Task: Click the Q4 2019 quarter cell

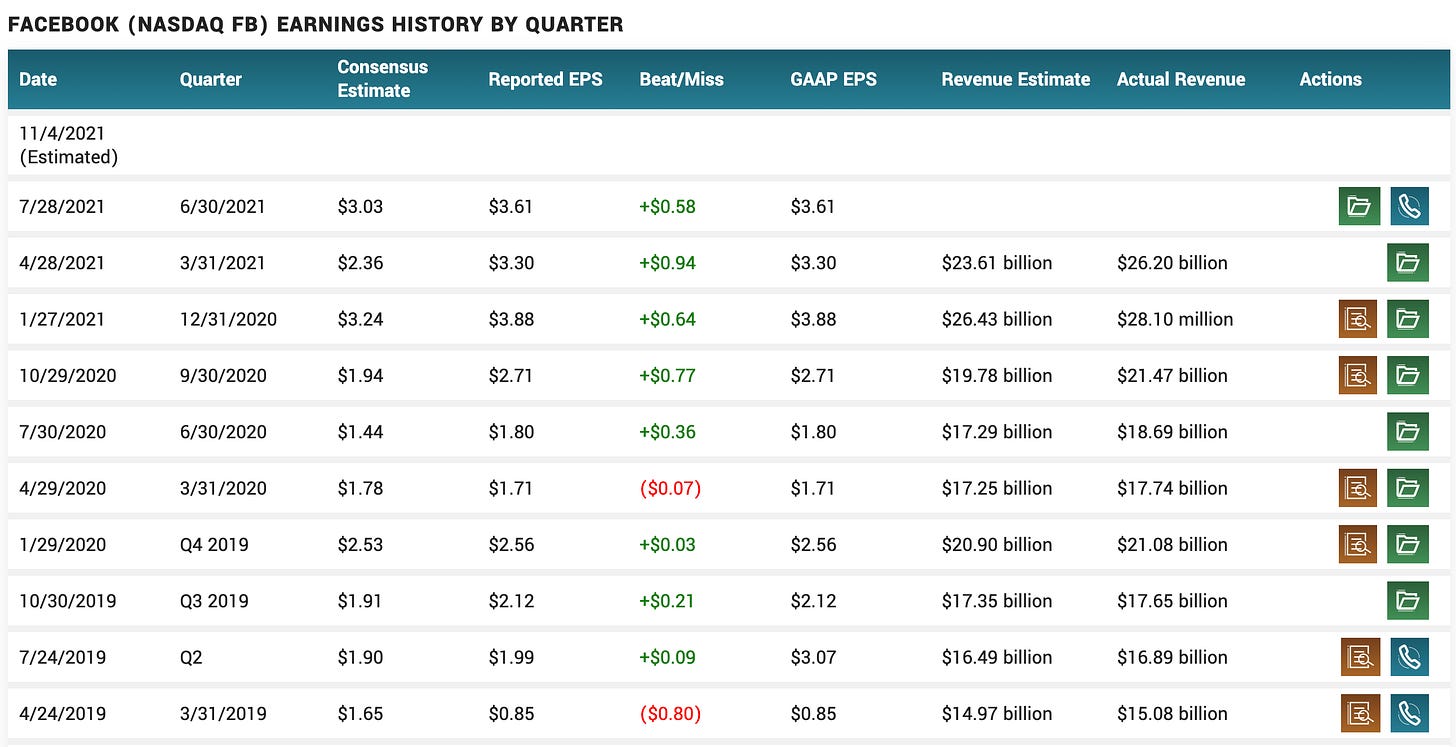Action: click(214, 545)
